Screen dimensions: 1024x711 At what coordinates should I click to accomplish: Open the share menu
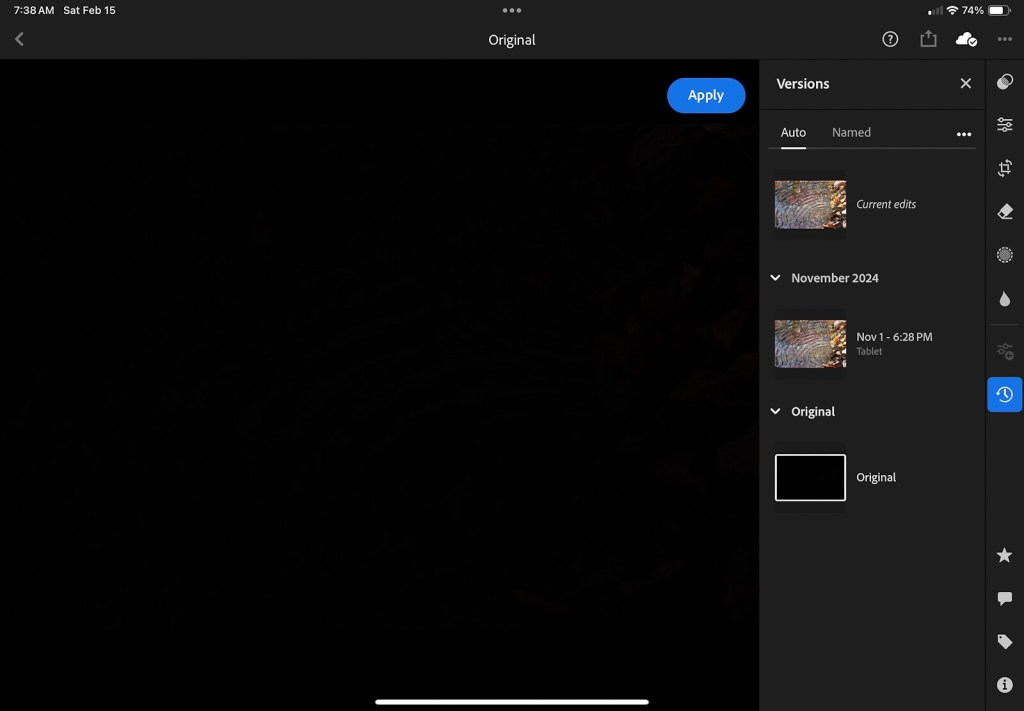pyautogui.click(x=928, y=39)
